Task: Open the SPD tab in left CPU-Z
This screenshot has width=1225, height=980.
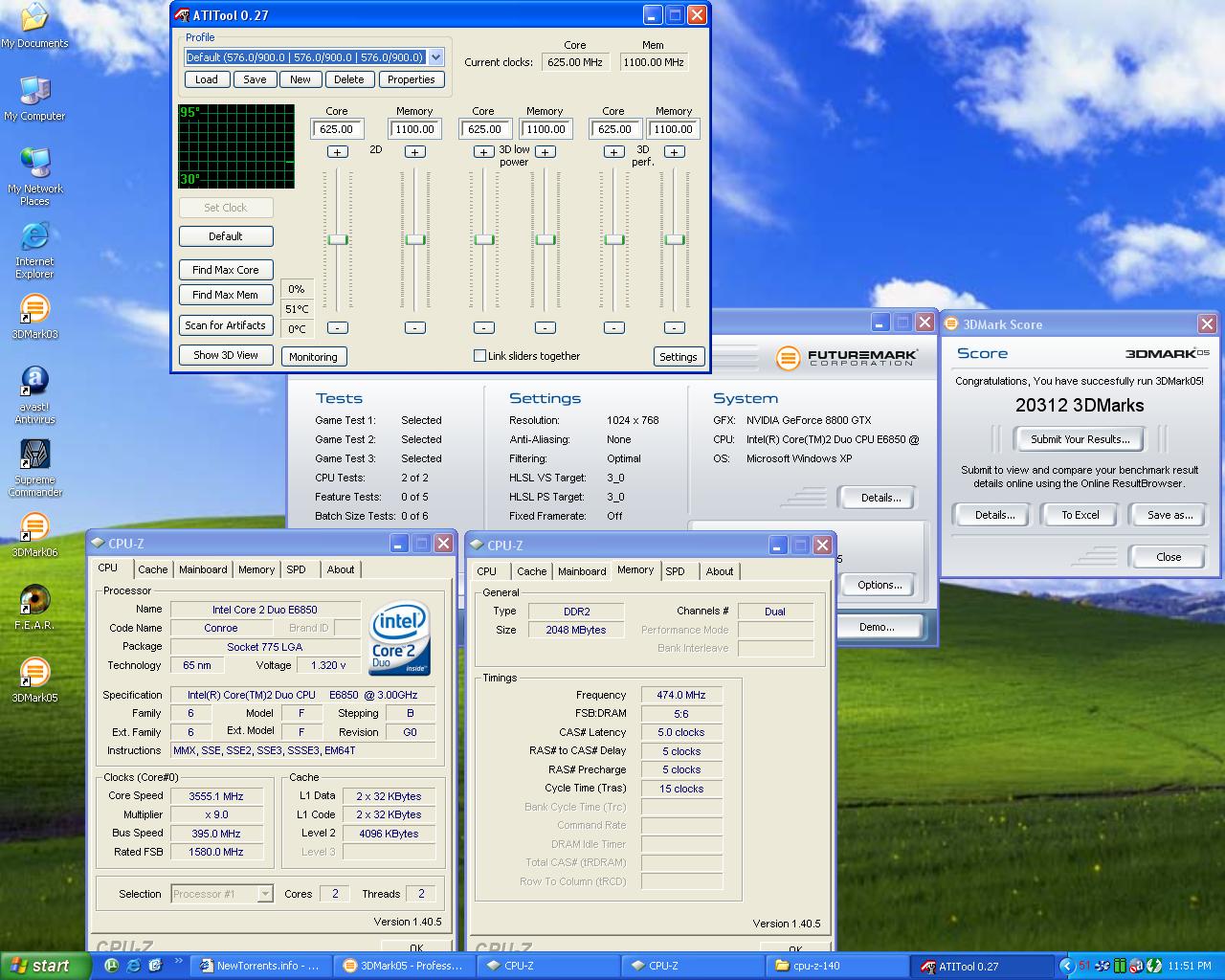Action: 297,569
